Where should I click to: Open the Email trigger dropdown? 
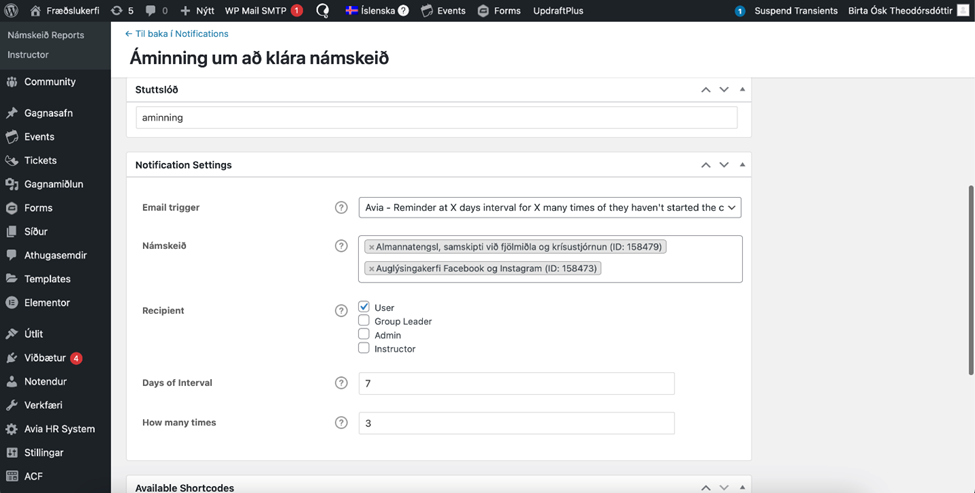tap(549, 208)
